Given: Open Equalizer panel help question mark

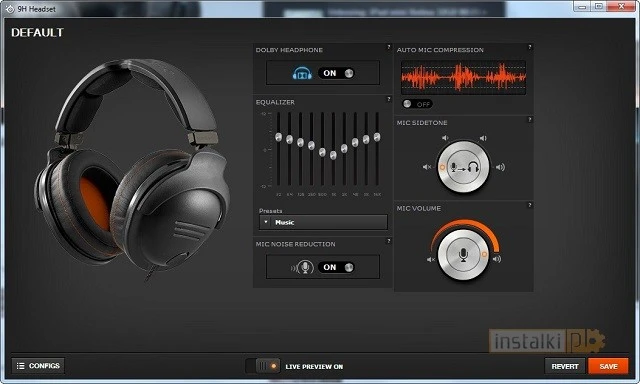Looking at the screenshot, I should point(389,99).
